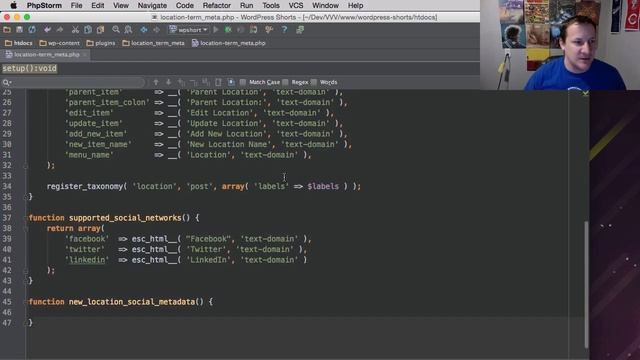Toggle the fold end marker at line 32
Viewport: 640px width, 360px height.
click(26, 166)
